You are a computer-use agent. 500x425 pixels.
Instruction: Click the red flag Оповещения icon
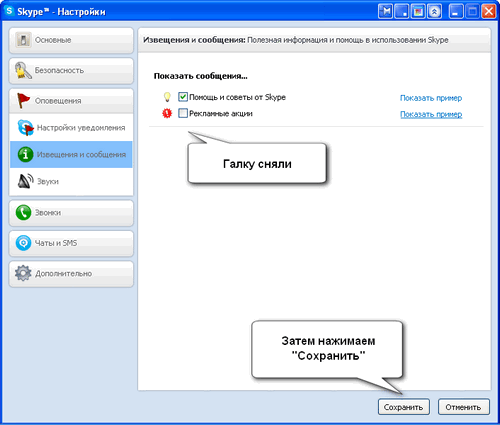click(23, 101)
